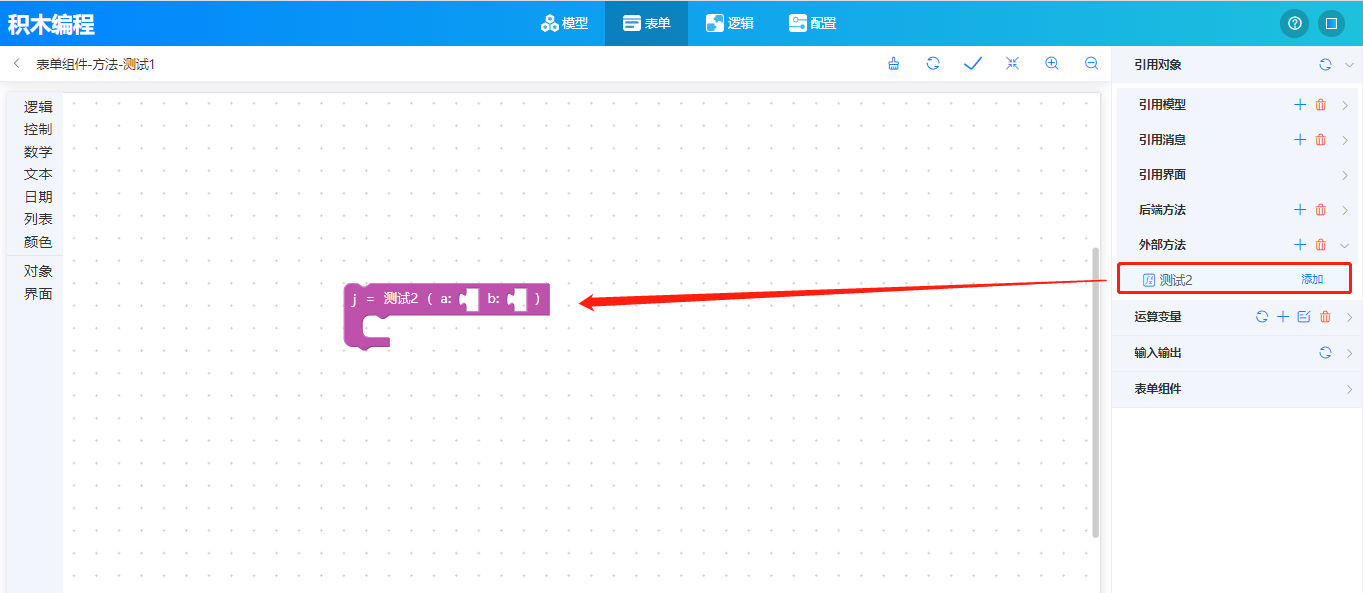Add a new 引用消息 with plus icon
This screenshot has height=593, width=1363.
[1300, 140]
